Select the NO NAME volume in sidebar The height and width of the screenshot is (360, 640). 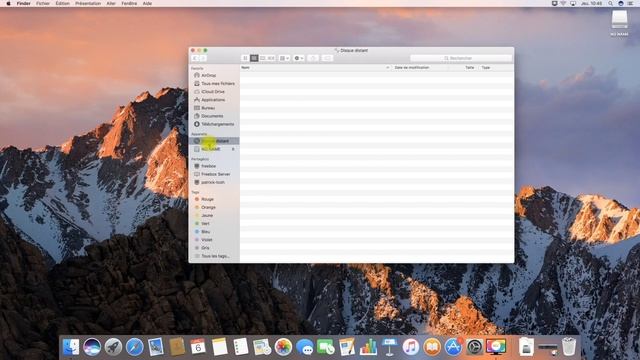tap(211, 149)
